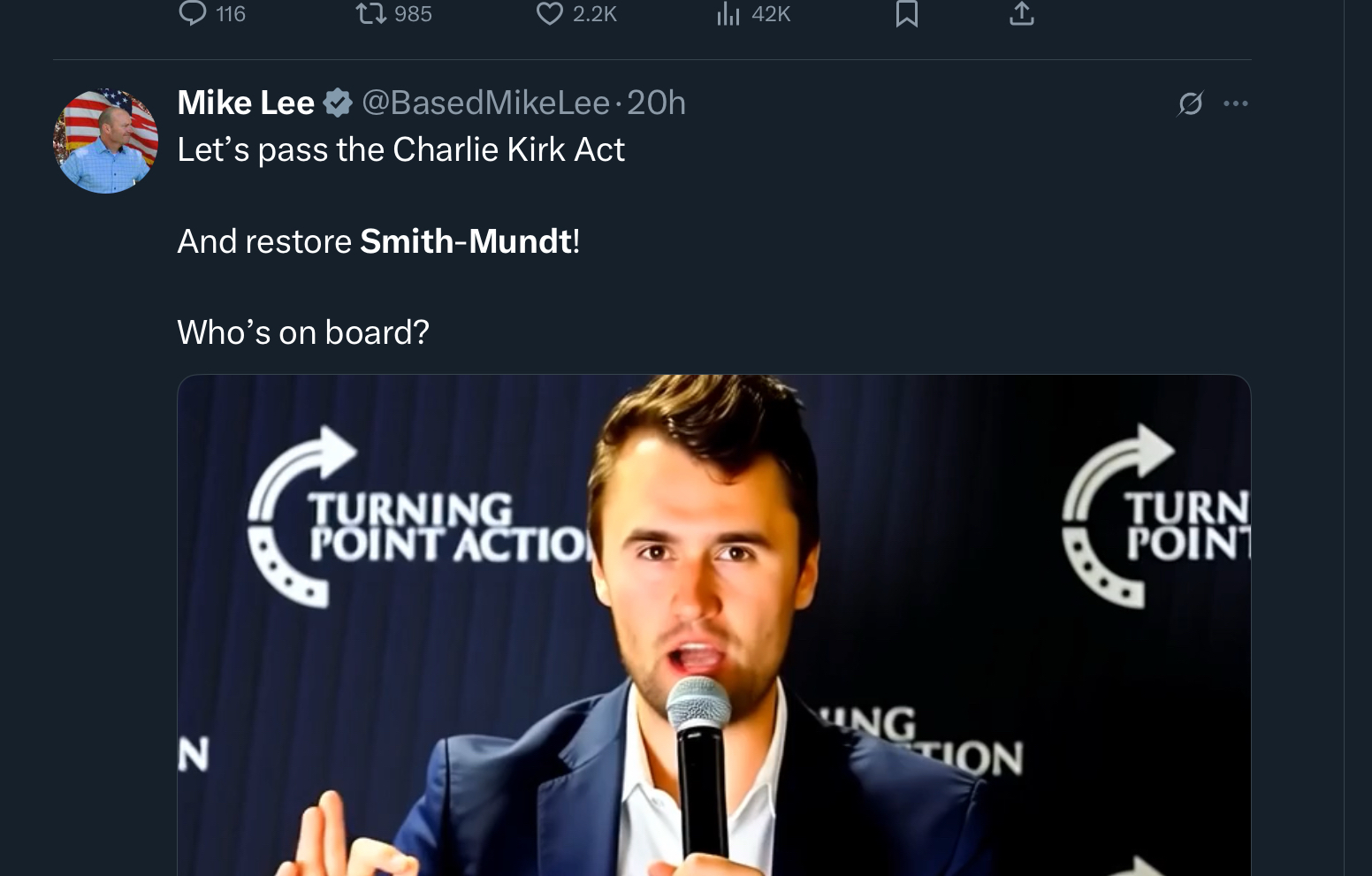Bookmark the post above
Image resolution: width=1372 pixels, height=876 pixels.
(x=906, y=12)
